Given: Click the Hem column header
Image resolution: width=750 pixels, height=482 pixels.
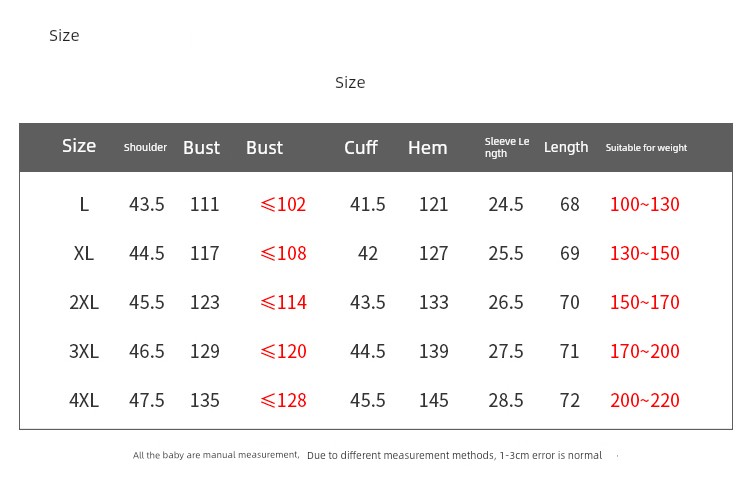Looking at the screenshot, I should coord(427,148).
